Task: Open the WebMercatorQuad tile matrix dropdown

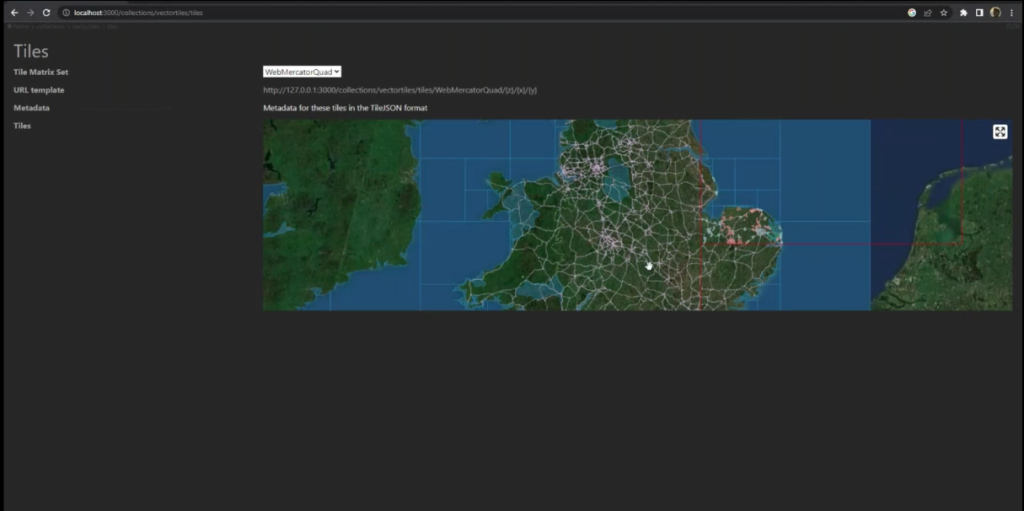Action: (x=302, y=72)
